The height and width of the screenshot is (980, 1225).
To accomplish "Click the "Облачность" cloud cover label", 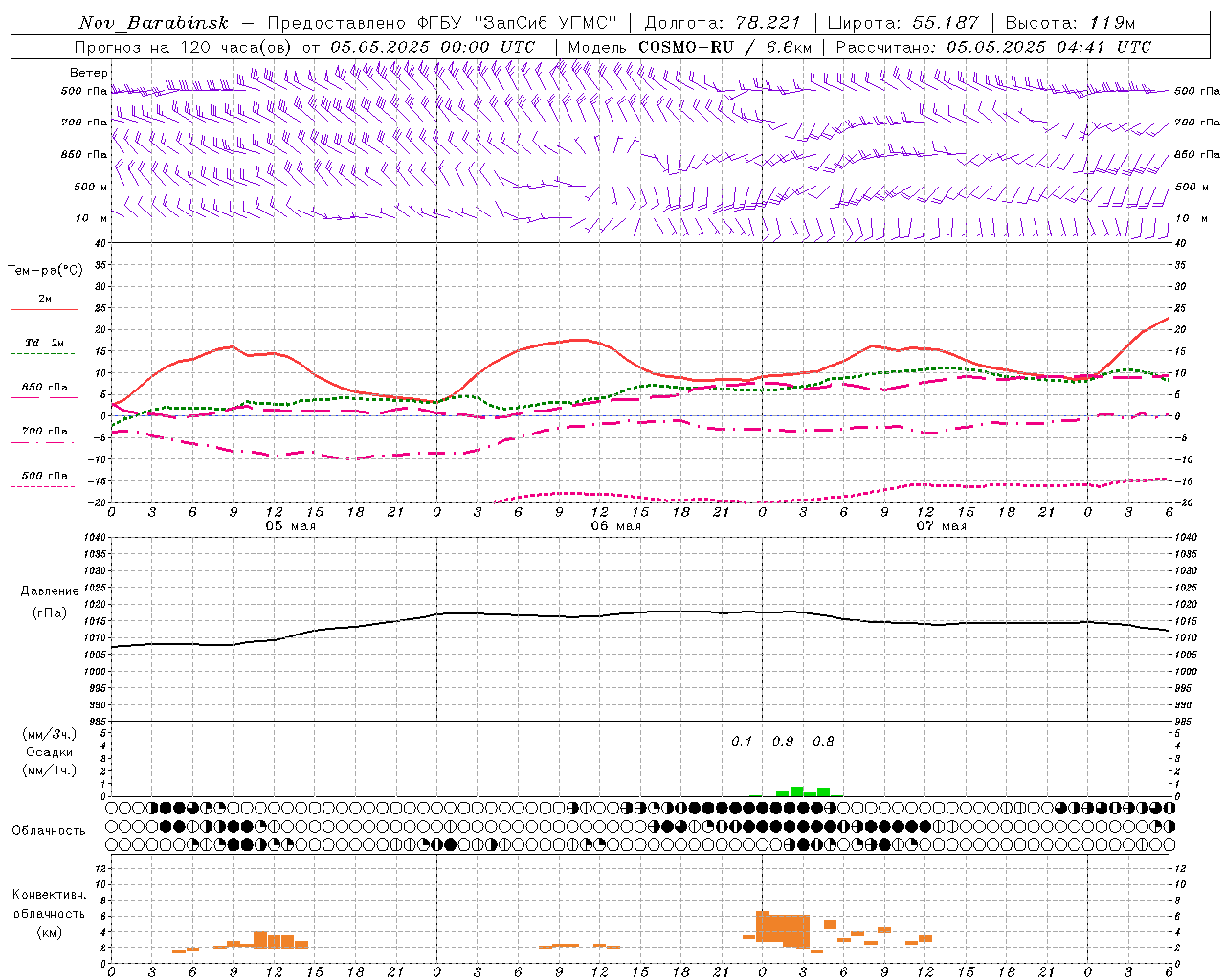I will coord(49,831).
